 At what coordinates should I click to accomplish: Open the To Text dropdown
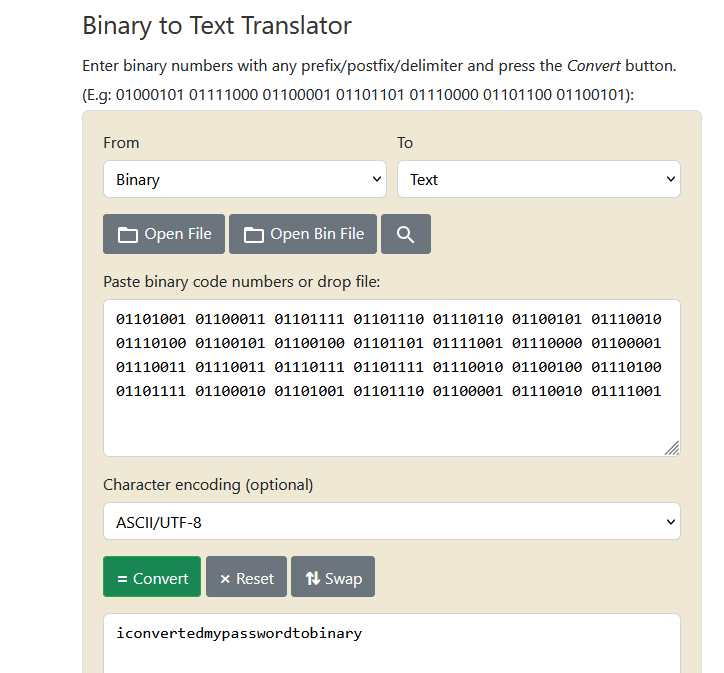(539, 179)
